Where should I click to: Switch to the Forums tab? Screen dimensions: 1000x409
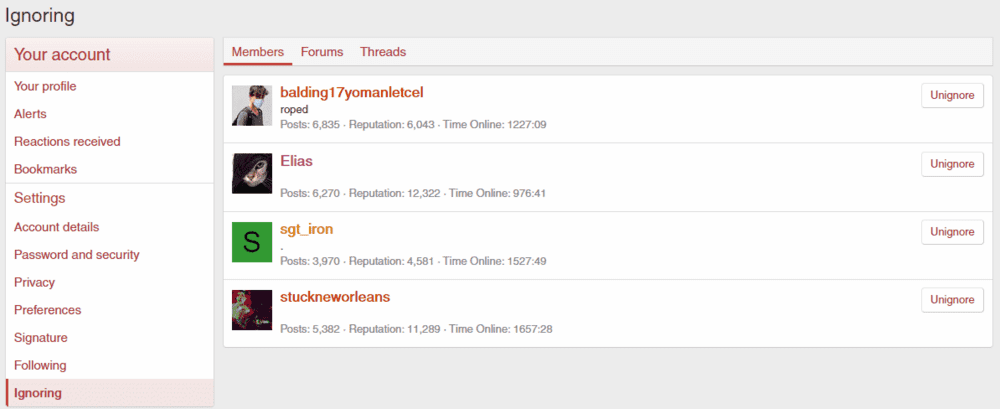click(322, 52)
